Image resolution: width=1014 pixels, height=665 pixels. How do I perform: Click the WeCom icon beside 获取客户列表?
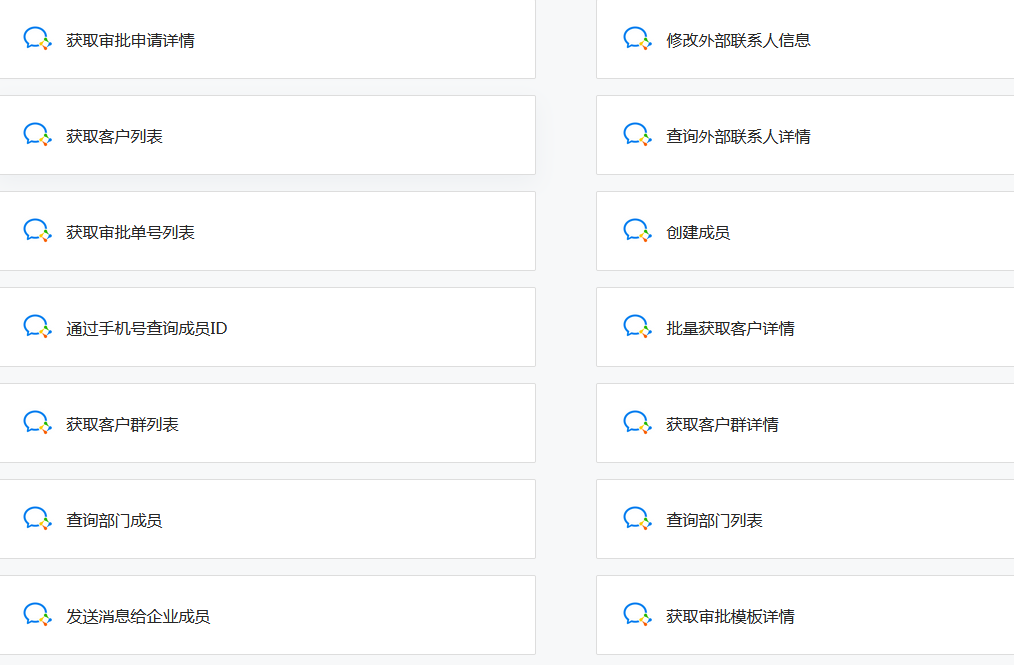[x=38, y=135]
